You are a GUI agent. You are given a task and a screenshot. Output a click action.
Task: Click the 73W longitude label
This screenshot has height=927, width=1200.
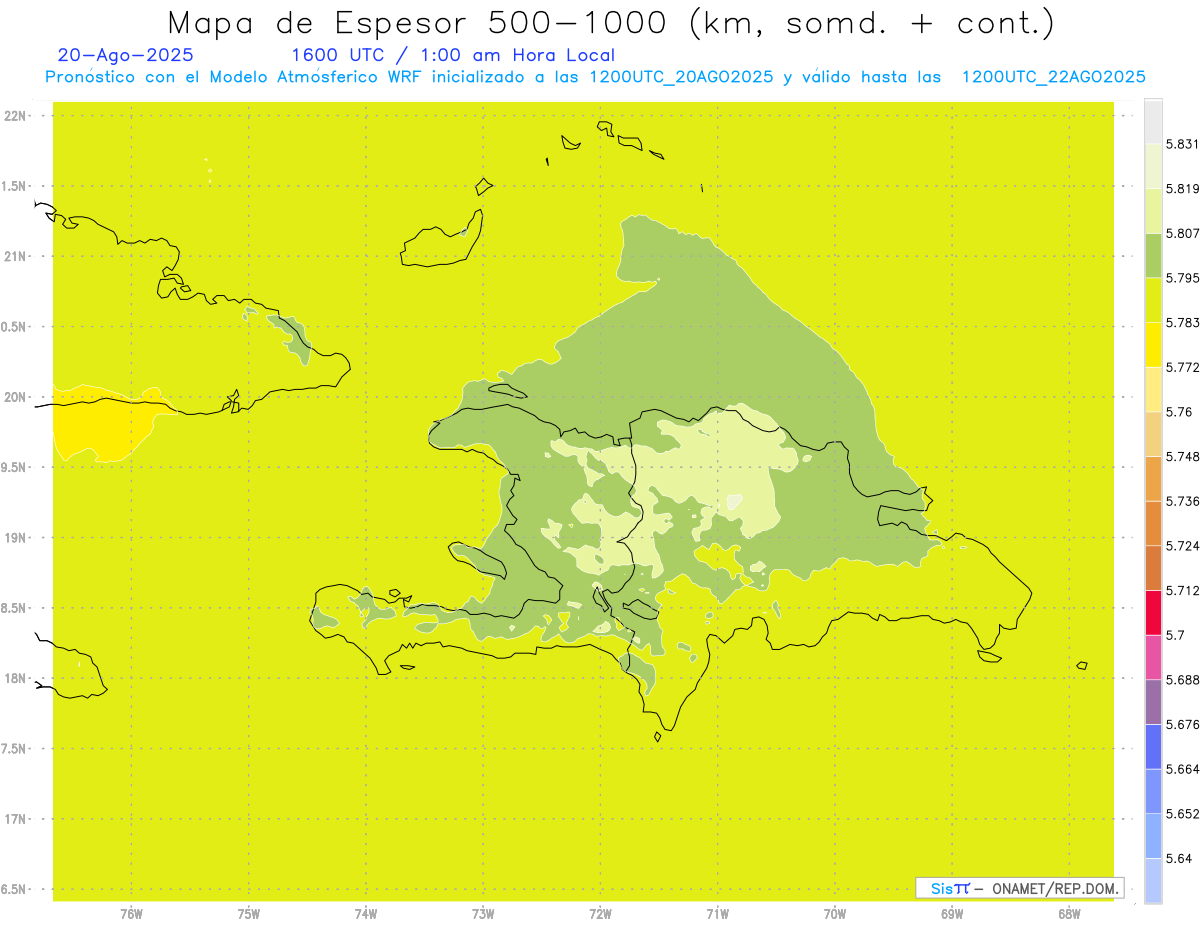click(x=483, y=914)
